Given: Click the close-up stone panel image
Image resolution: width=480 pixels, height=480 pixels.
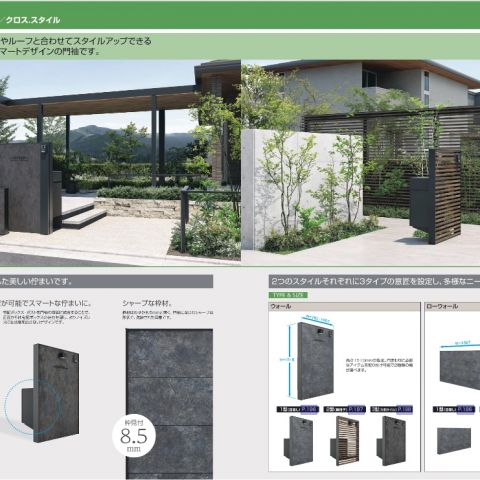Looking at the screenshot, I should (x=169, y=404).
